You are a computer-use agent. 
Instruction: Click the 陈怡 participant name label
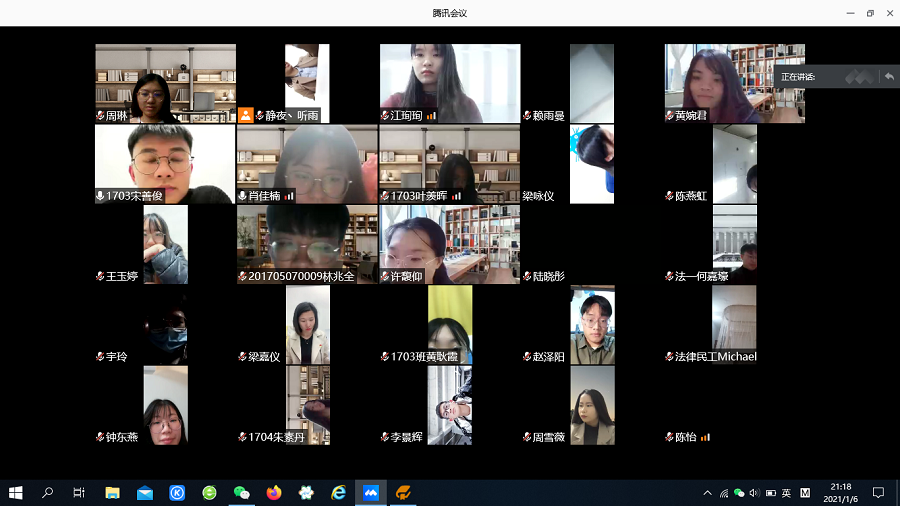(685, 437)
